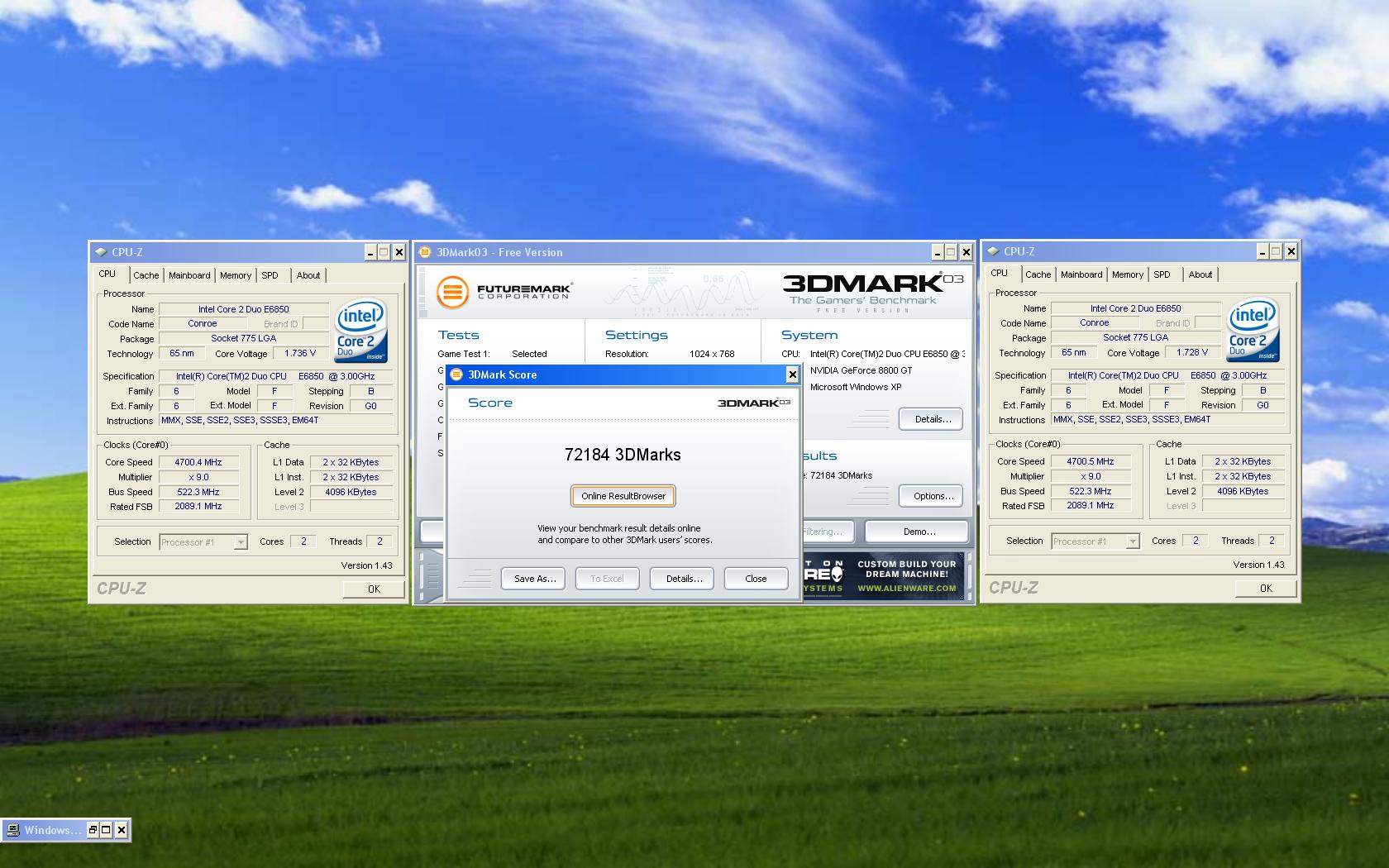Viewport: 1389px width, 868px height.
Task: Open Processor #1 dropdown in left CPU-Z
Action: point(241,542)
